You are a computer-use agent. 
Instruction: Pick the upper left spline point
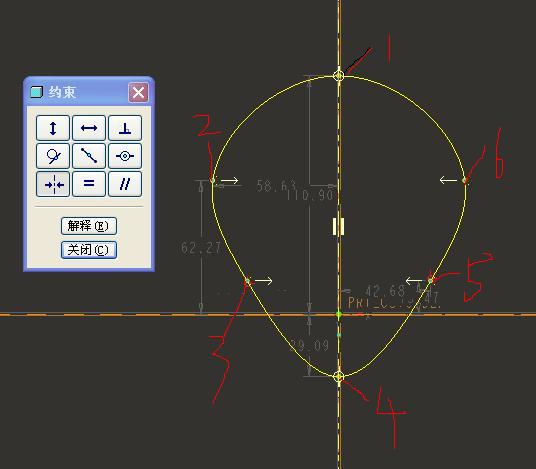click(213, 180)
